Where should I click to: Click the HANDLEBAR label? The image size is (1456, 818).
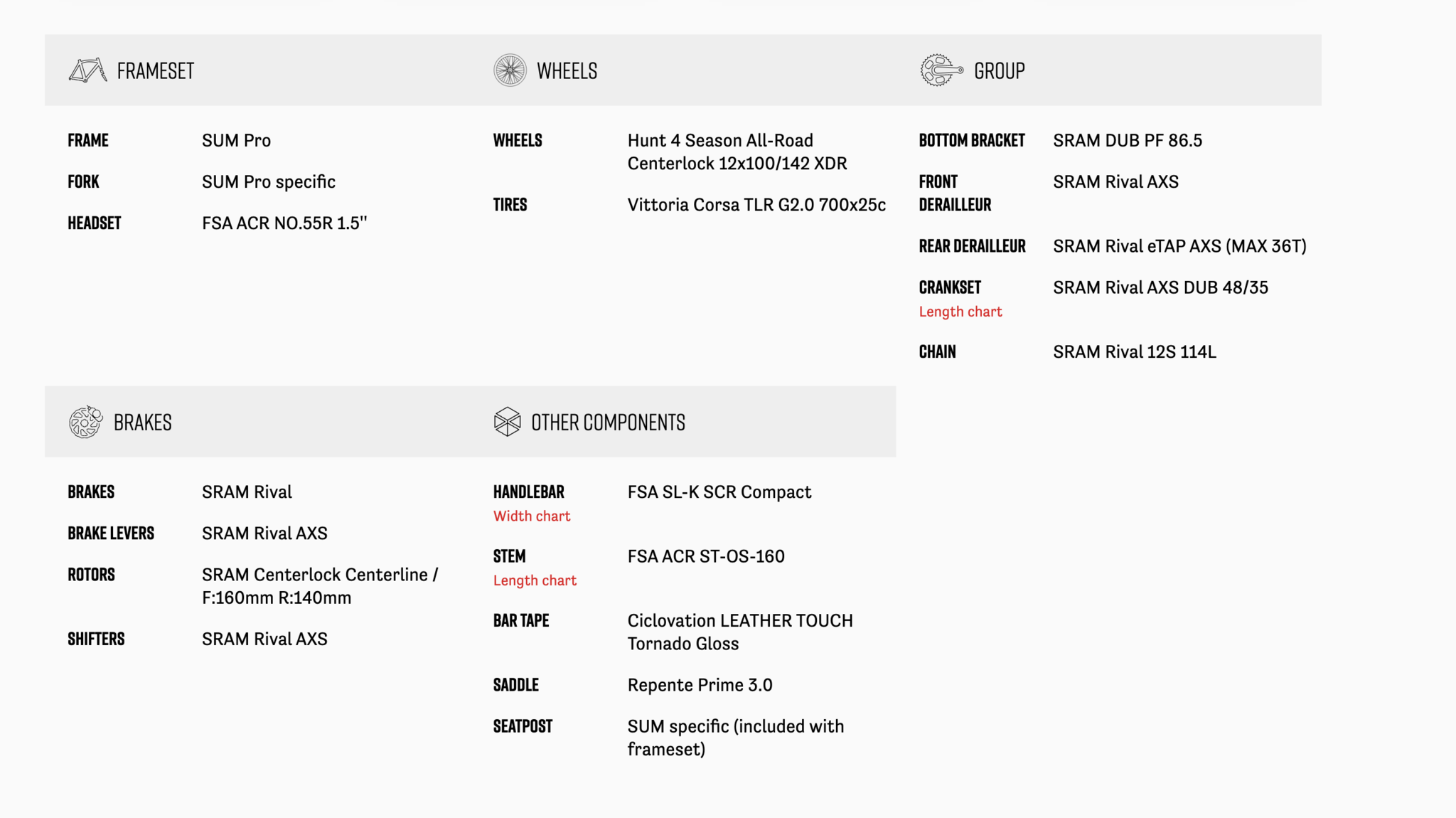tap(529, 492)
